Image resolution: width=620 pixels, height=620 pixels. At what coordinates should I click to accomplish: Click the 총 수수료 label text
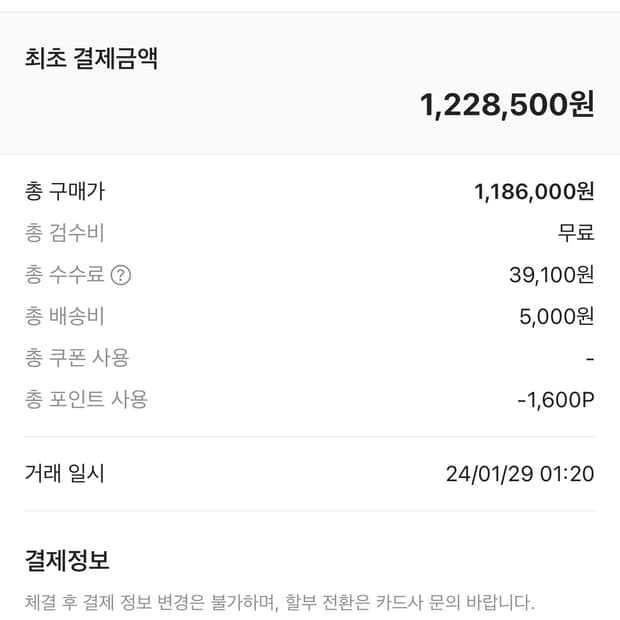point(65,275)
